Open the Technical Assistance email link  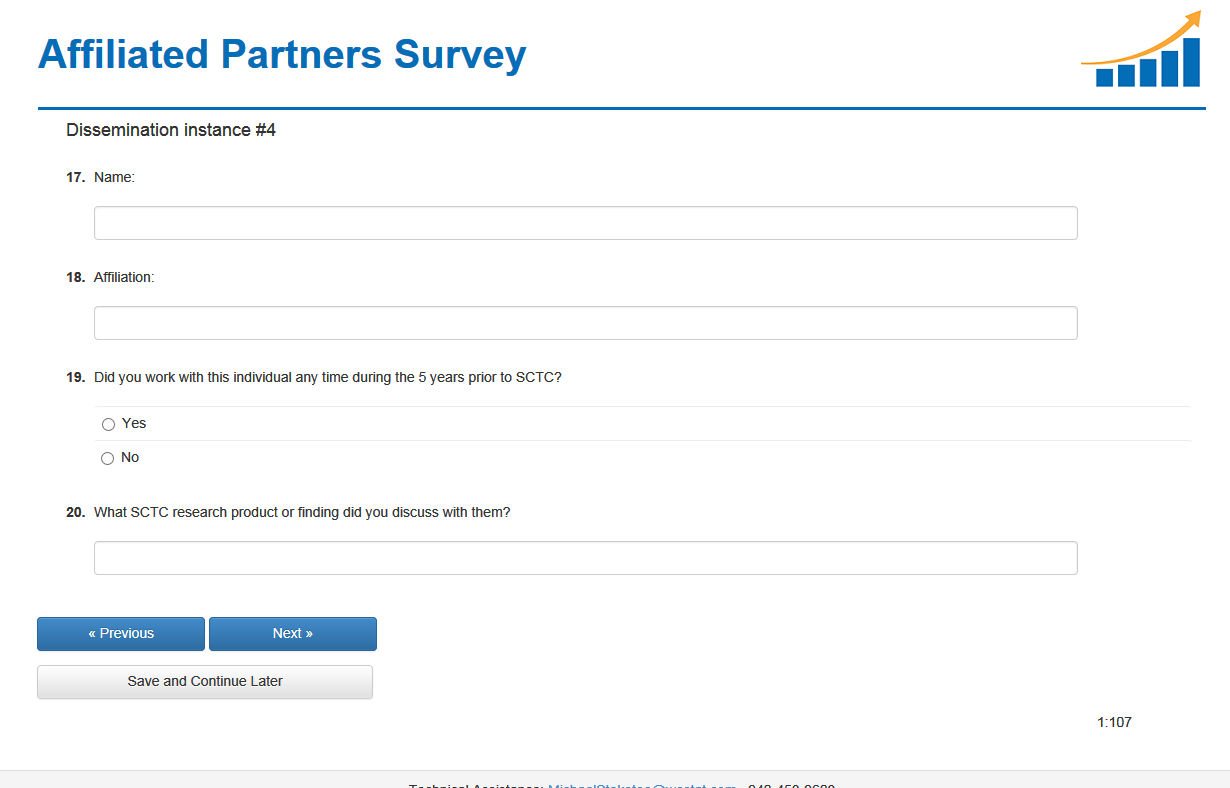point(642,785)
